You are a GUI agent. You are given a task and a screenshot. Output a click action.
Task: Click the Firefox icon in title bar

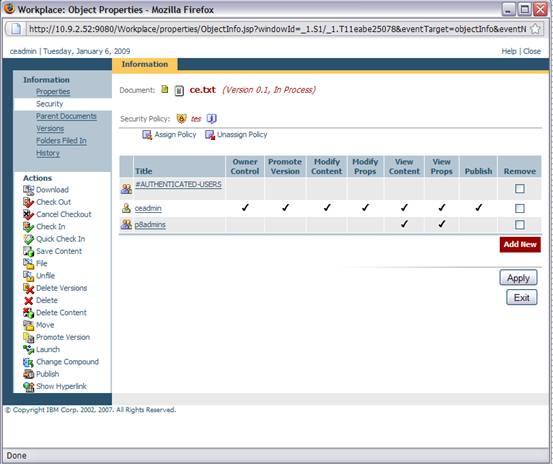point(9,8)
